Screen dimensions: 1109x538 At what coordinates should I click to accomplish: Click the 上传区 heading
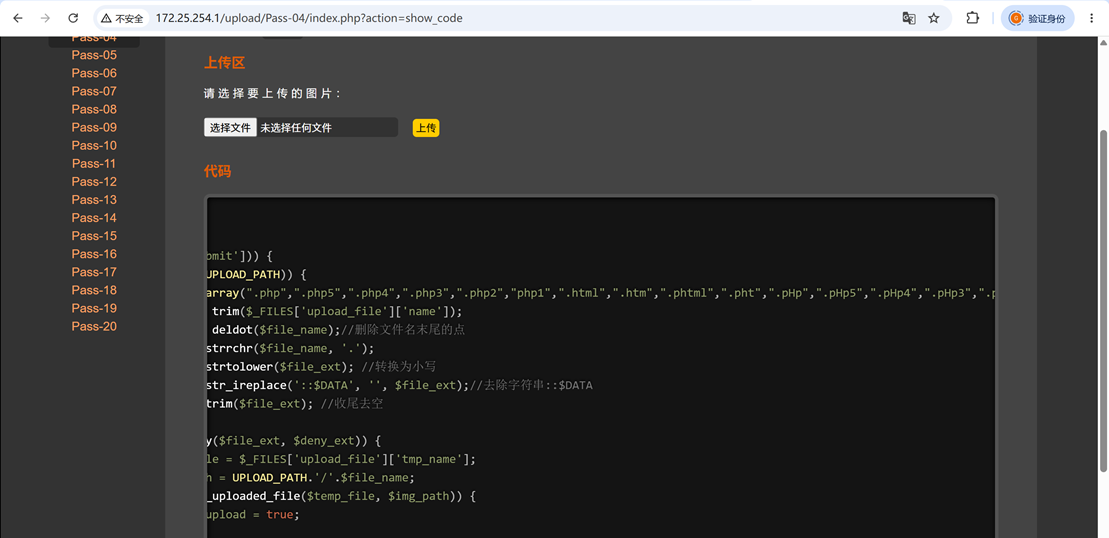pyautogui.click(x=224, y=63)
